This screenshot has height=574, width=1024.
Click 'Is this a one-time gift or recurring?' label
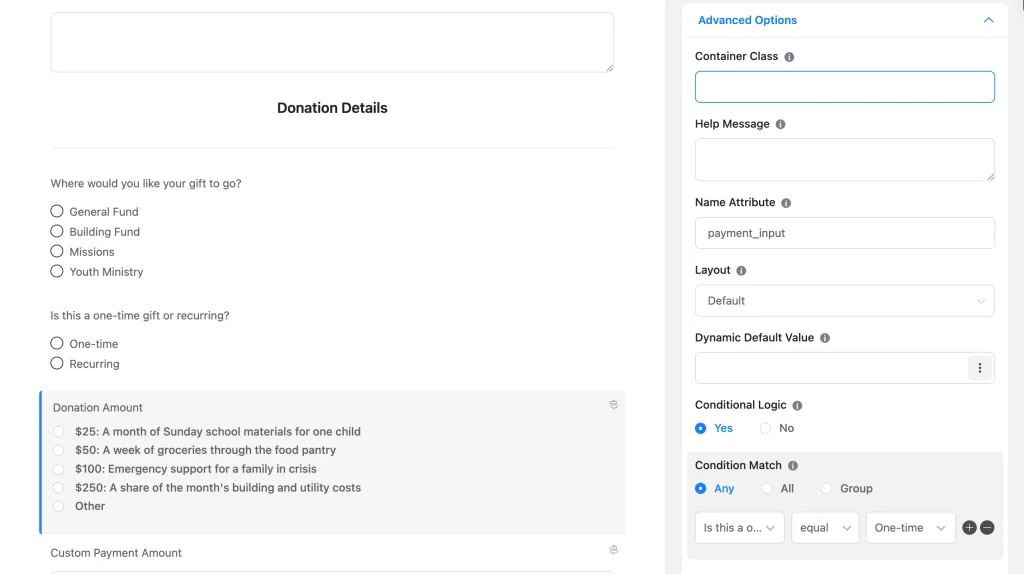140,315
